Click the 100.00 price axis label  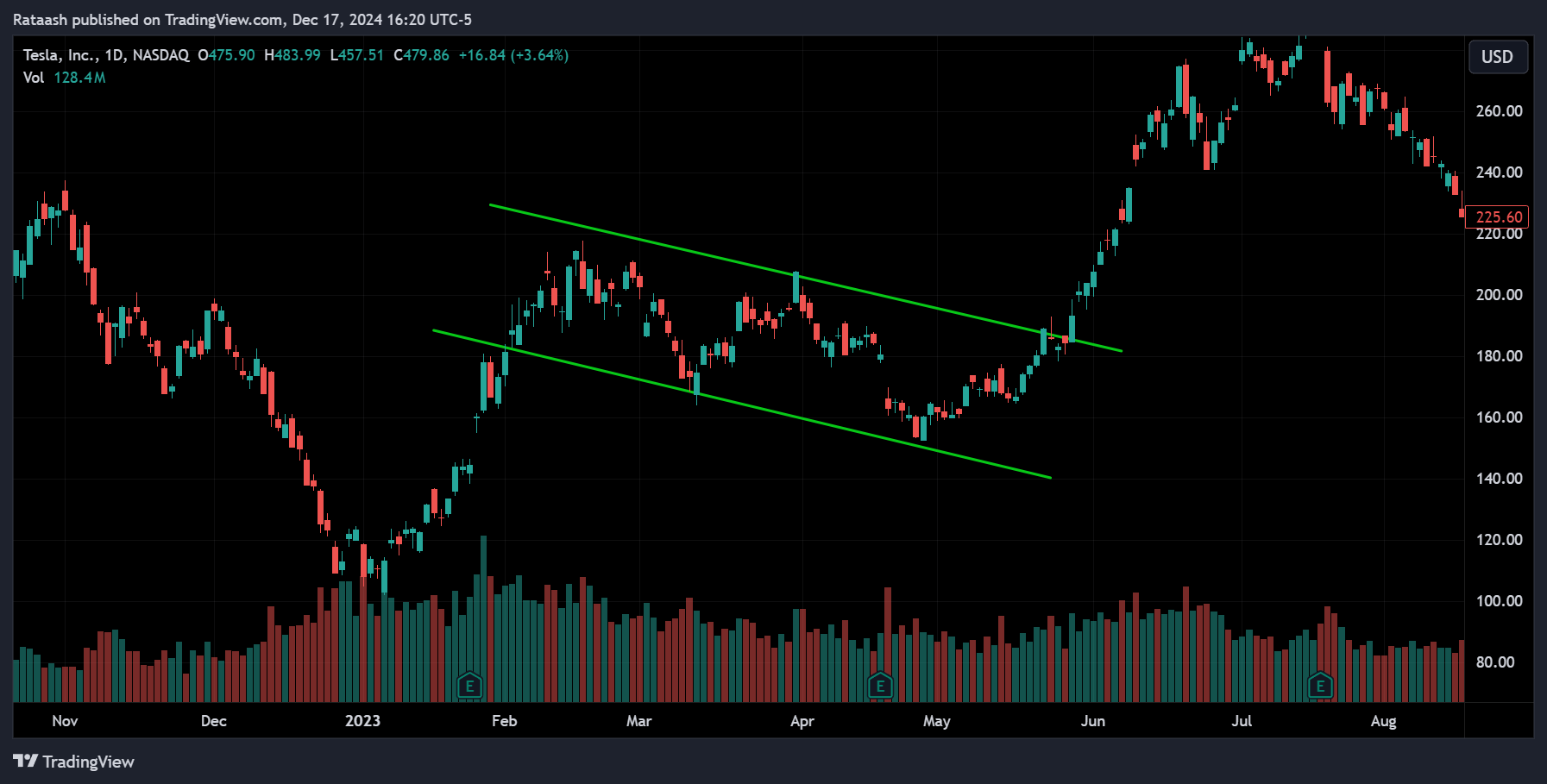coord(1499,601)
